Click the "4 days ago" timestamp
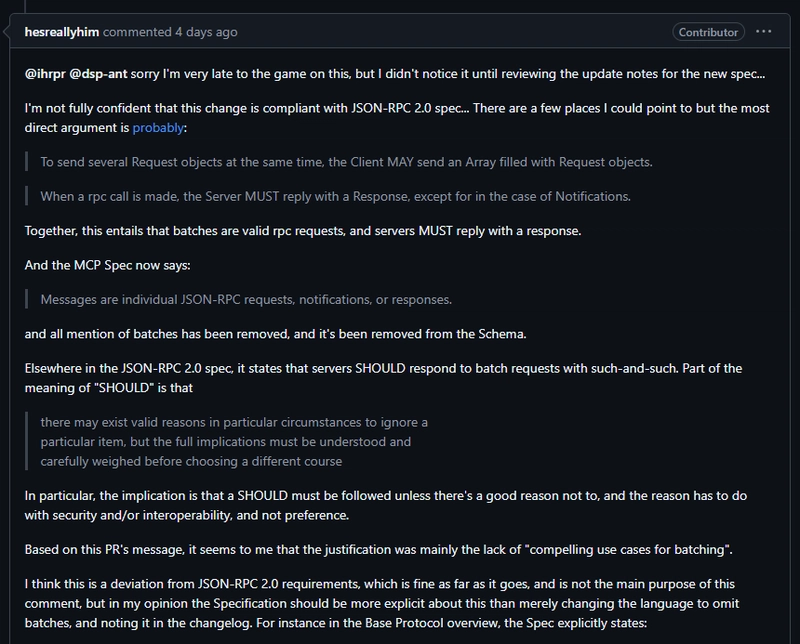Image resolution: width=800 pixels, height=644 pixels. 207,32
